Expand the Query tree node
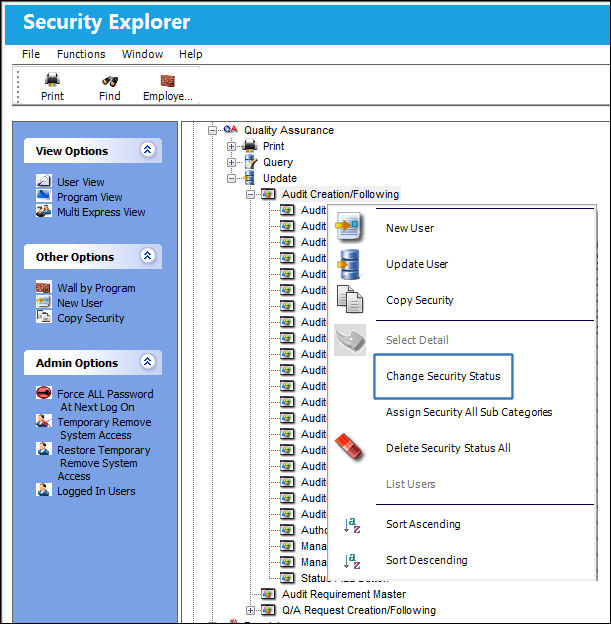The image size is (611, 624). pos(231,162)
